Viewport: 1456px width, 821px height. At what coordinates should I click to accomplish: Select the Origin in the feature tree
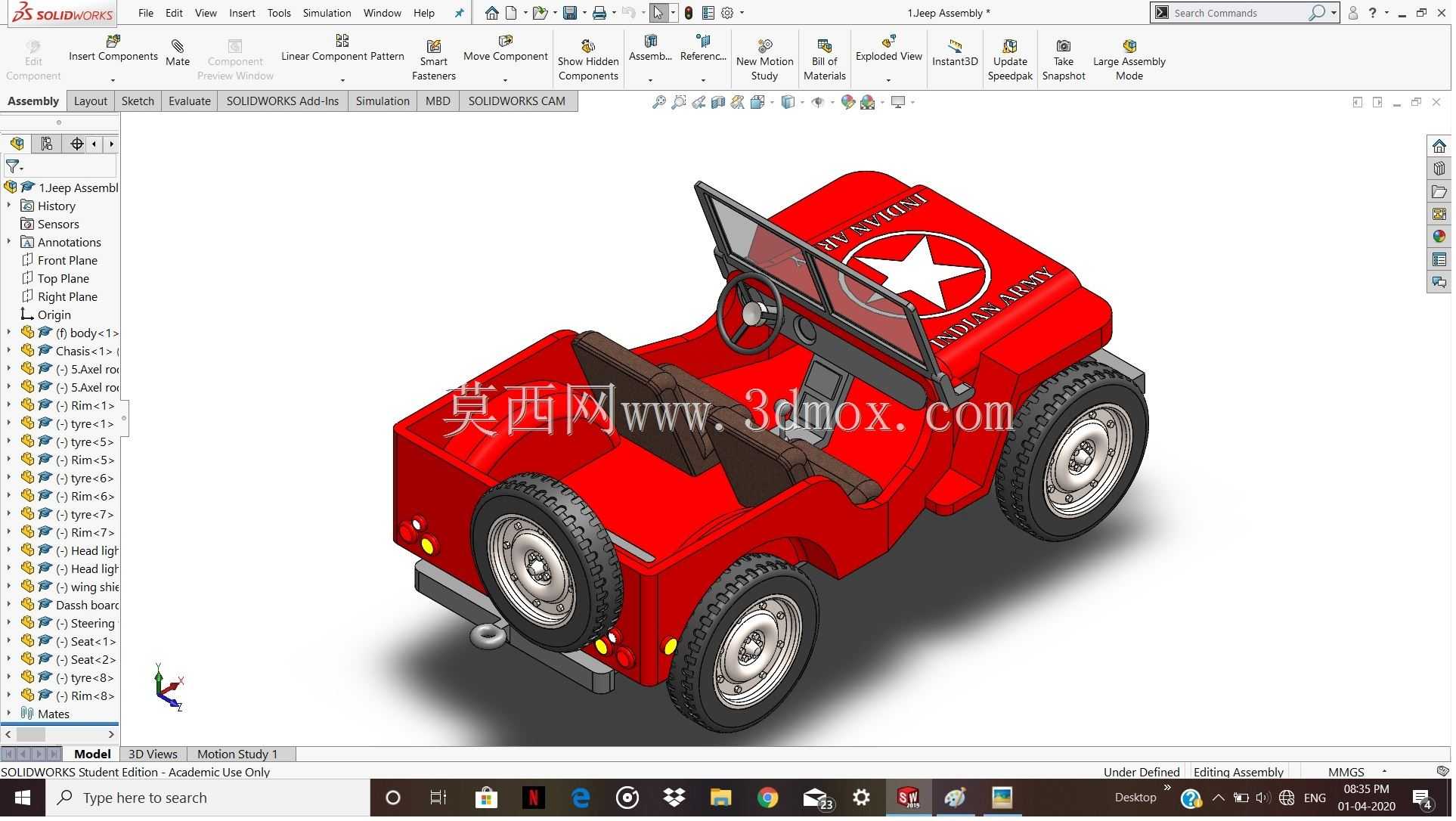(54, 314)
